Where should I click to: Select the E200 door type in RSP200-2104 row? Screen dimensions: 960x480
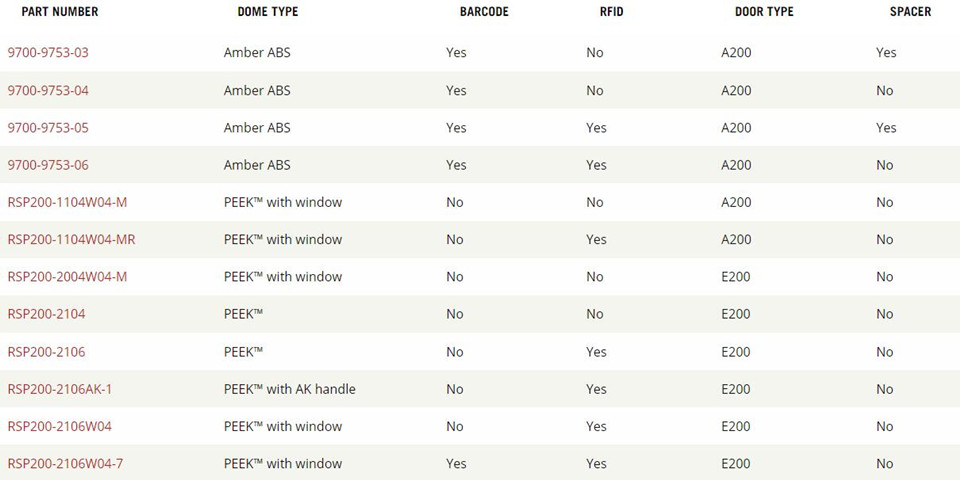click(736, 315)
